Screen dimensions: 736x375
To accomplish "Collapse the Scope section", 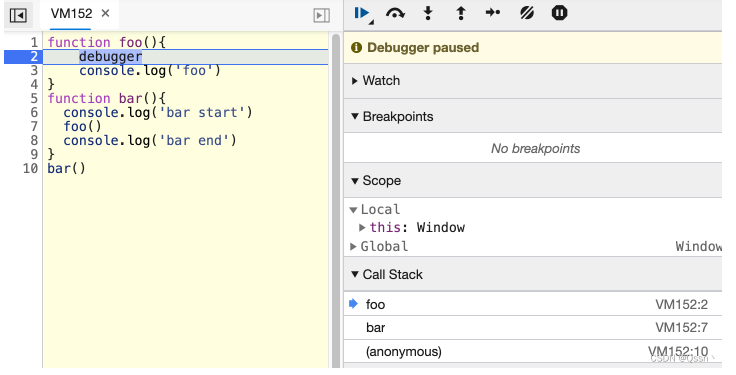I will [x=355, y=181].
